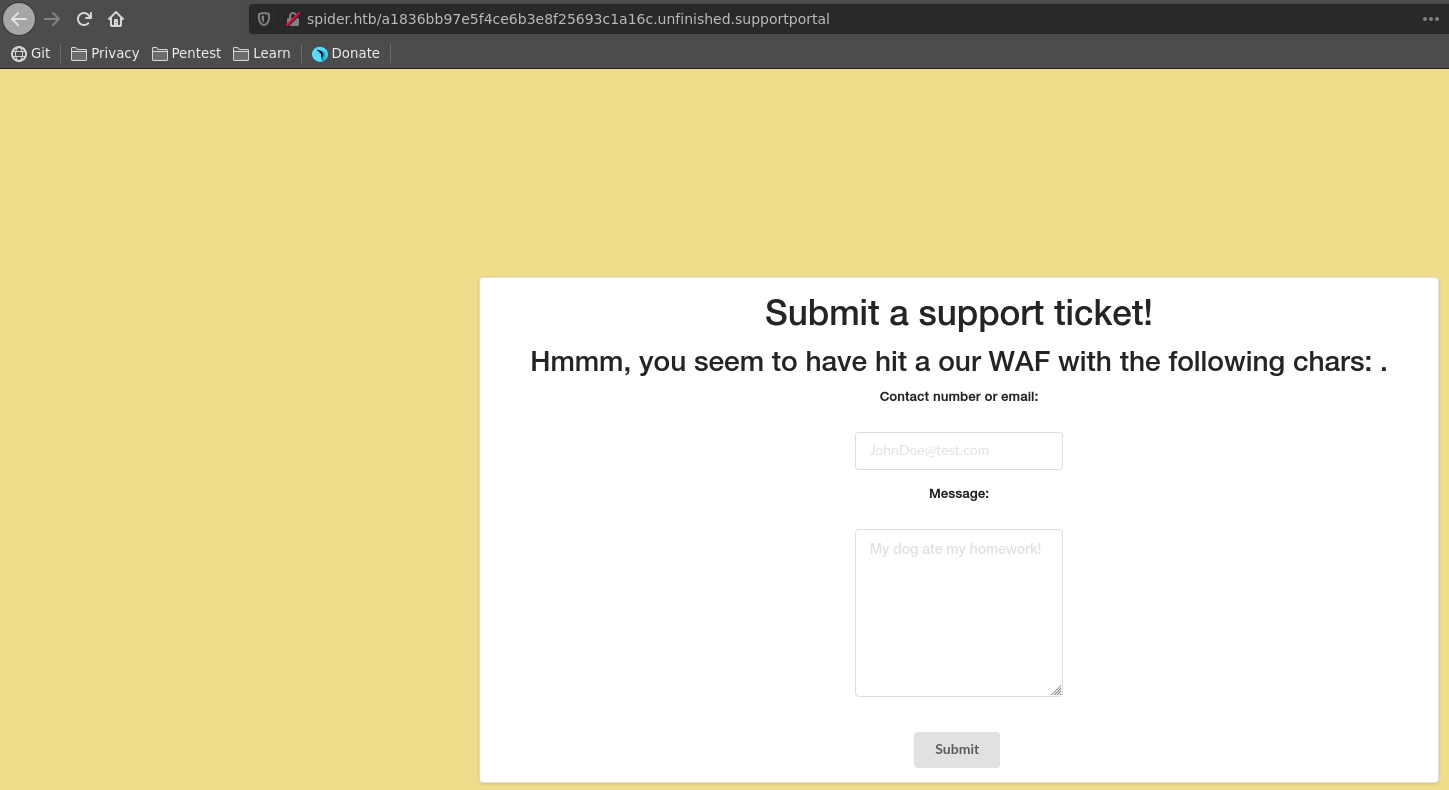Click the browser back arrow button

click(x=19, y=19)
